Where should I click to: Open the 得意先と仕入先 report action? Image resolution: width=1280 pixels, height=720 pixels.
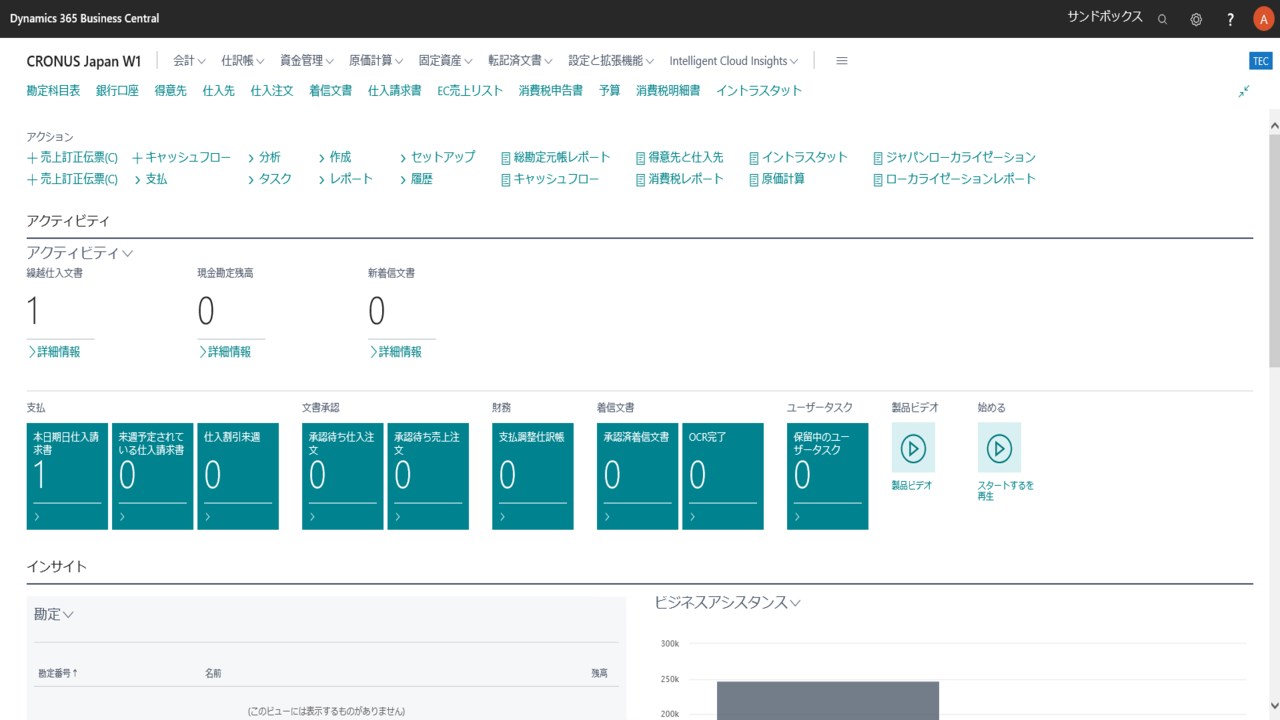click(x=679, y=157)
